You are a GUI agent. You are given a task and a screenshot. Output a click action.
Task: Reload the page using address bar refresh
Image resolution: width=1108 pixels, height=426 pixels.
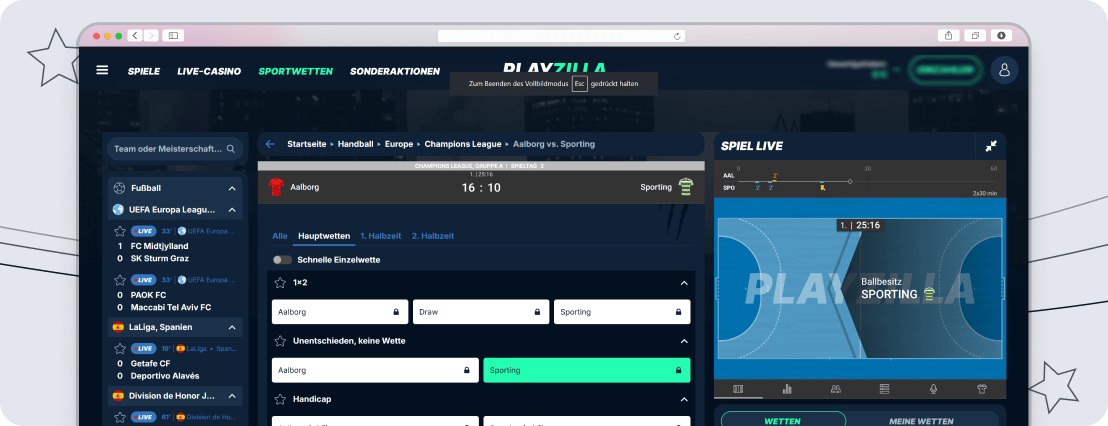(x=677, y=36)
